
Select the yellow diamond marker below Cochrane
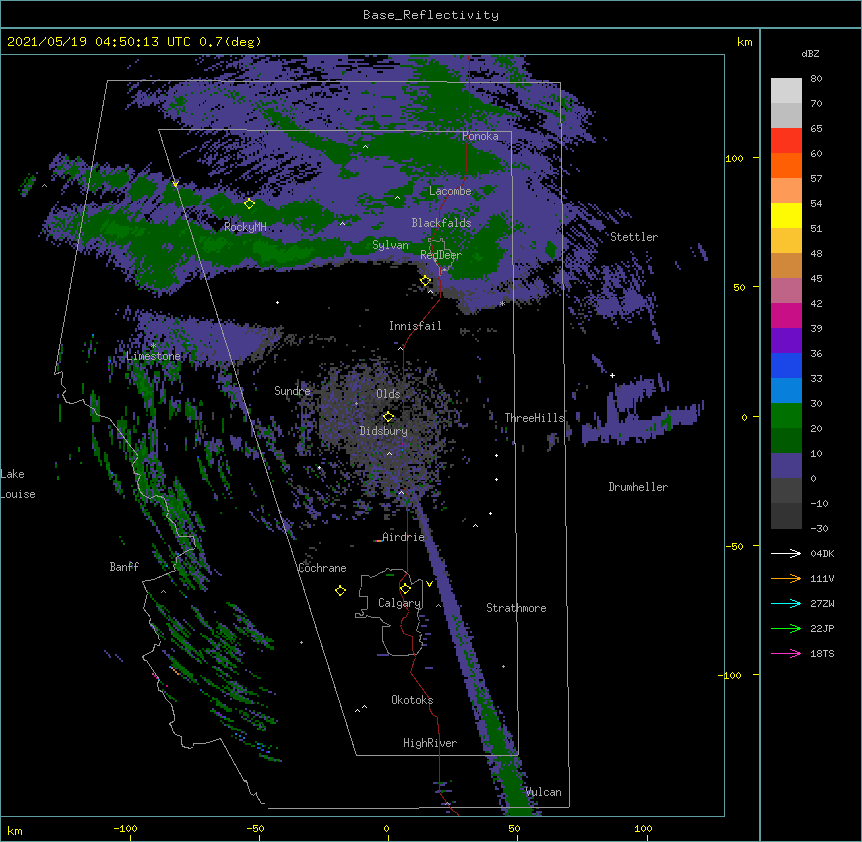(340, 591)
